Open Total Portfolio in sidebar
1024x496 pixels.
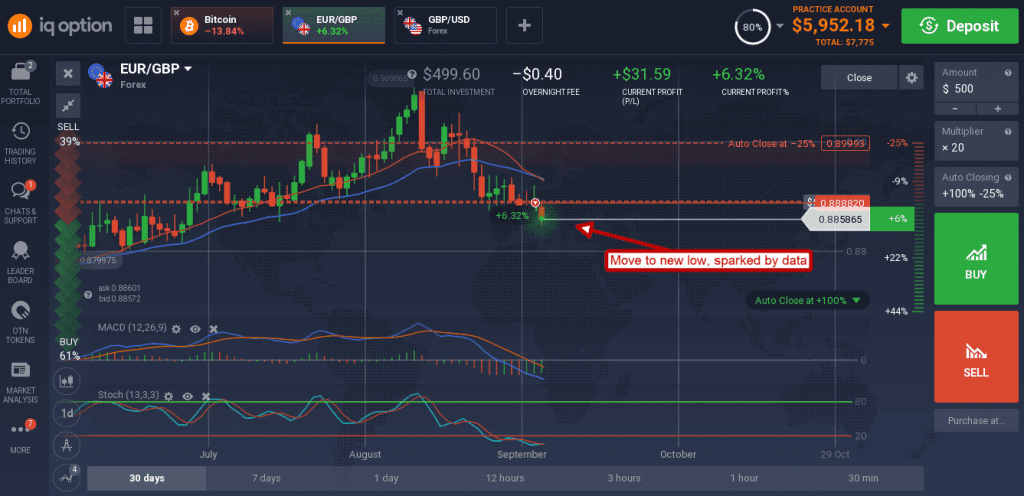(21, 83)
